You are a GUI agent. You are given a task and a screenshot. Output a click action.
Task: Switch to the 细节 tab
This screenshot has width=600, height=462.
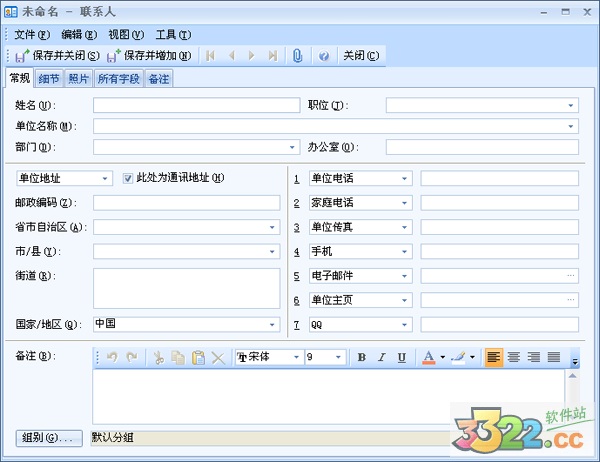click(x=49, y=79)
